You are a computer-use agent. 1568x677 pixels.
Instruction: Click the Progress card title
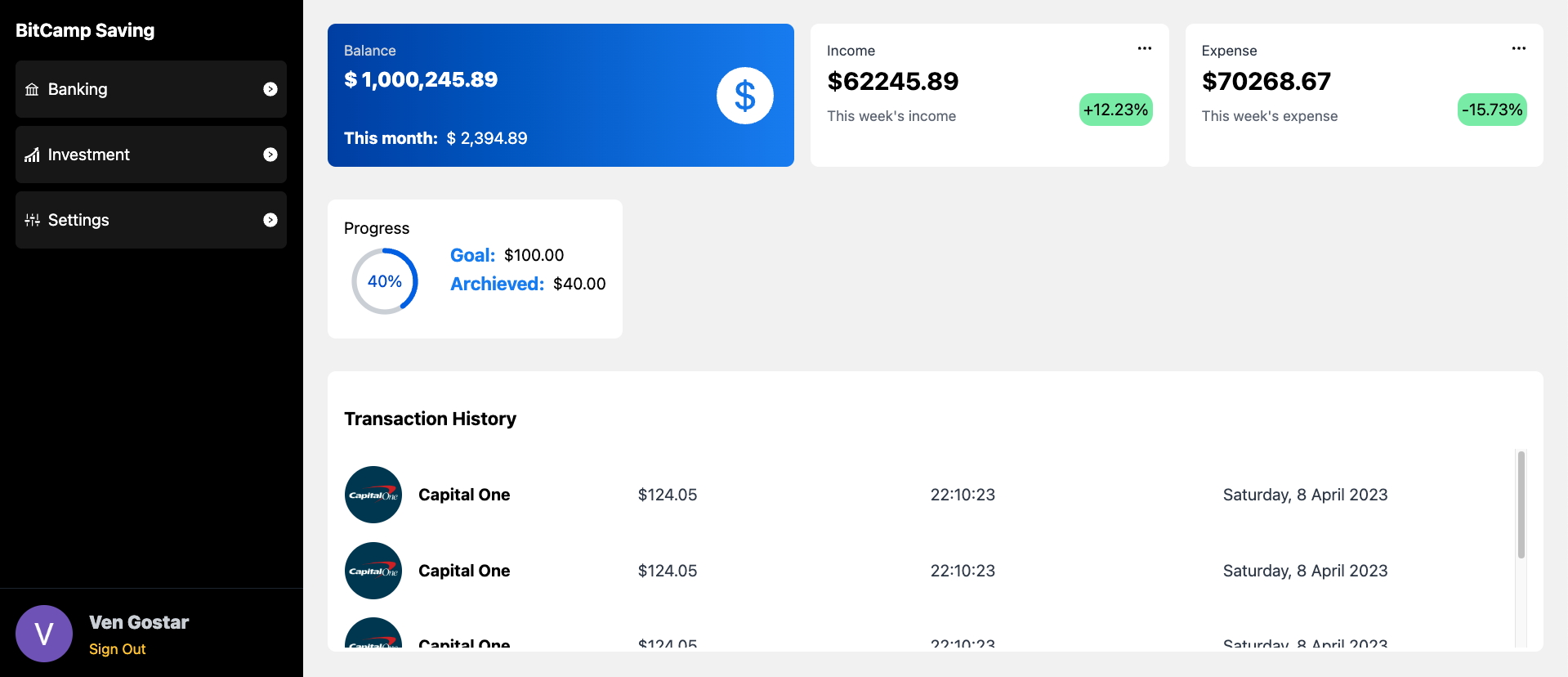377,228
